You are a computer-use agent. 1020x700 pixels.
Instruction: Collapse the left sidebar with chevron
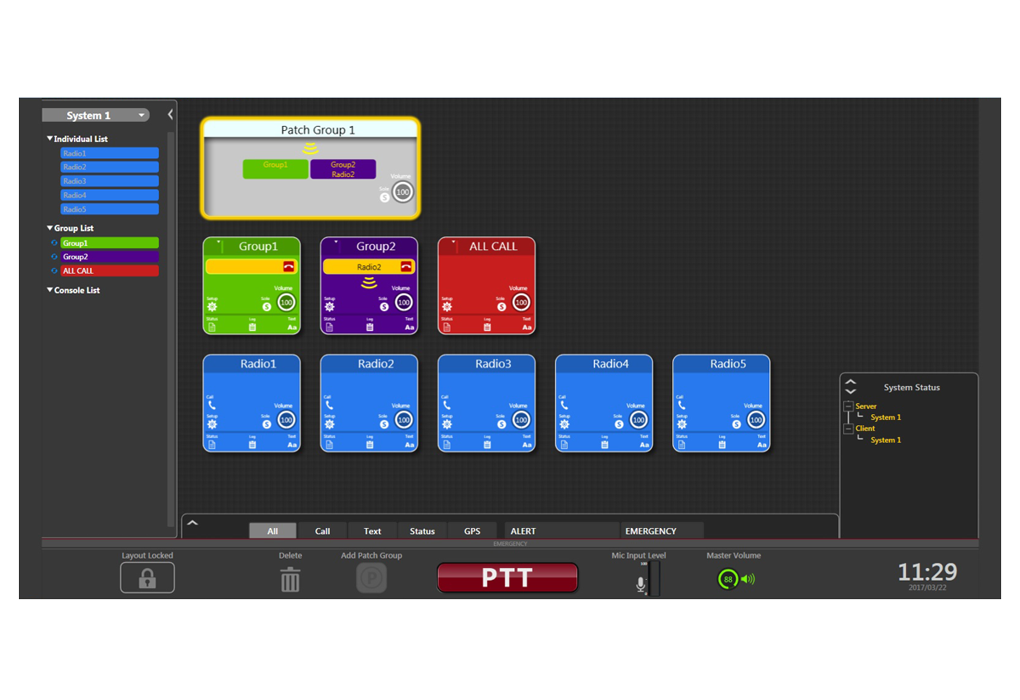pos(170,114)
